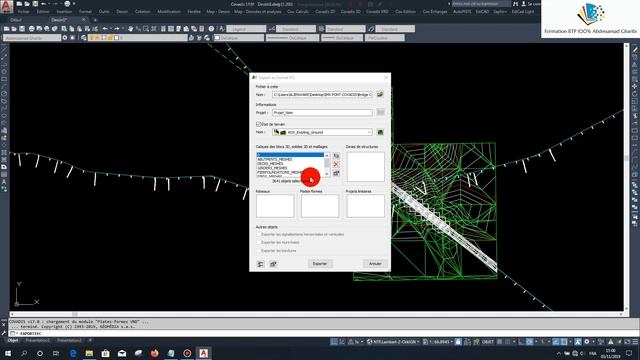The height and width of the screenshot is (360, 640).
Task: Click in the Projet name input field
Action: coord(322,112)
